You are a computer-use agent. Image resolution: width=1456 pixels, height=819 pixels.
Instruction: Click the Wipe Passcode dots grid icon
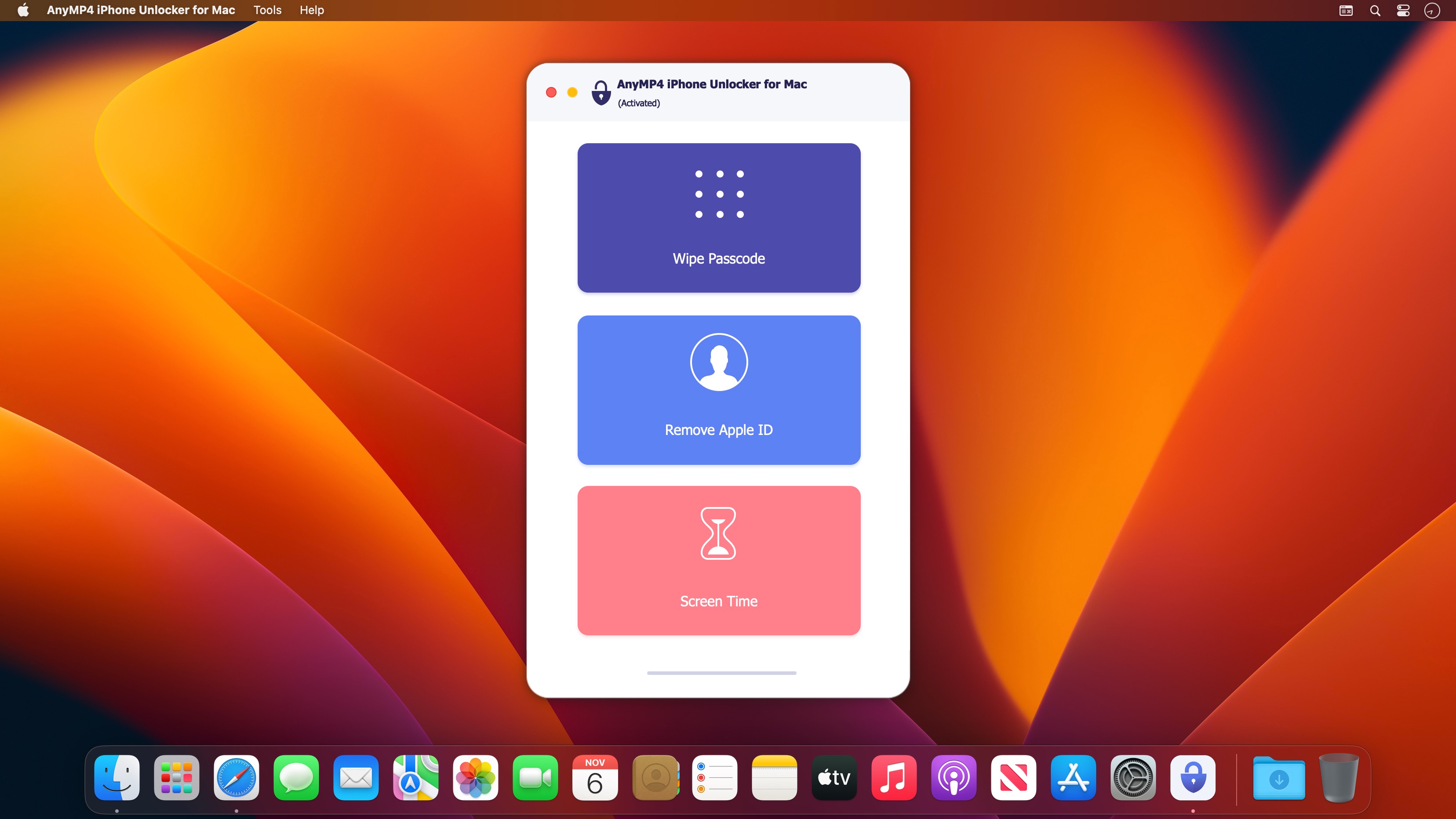coord(719,194)
